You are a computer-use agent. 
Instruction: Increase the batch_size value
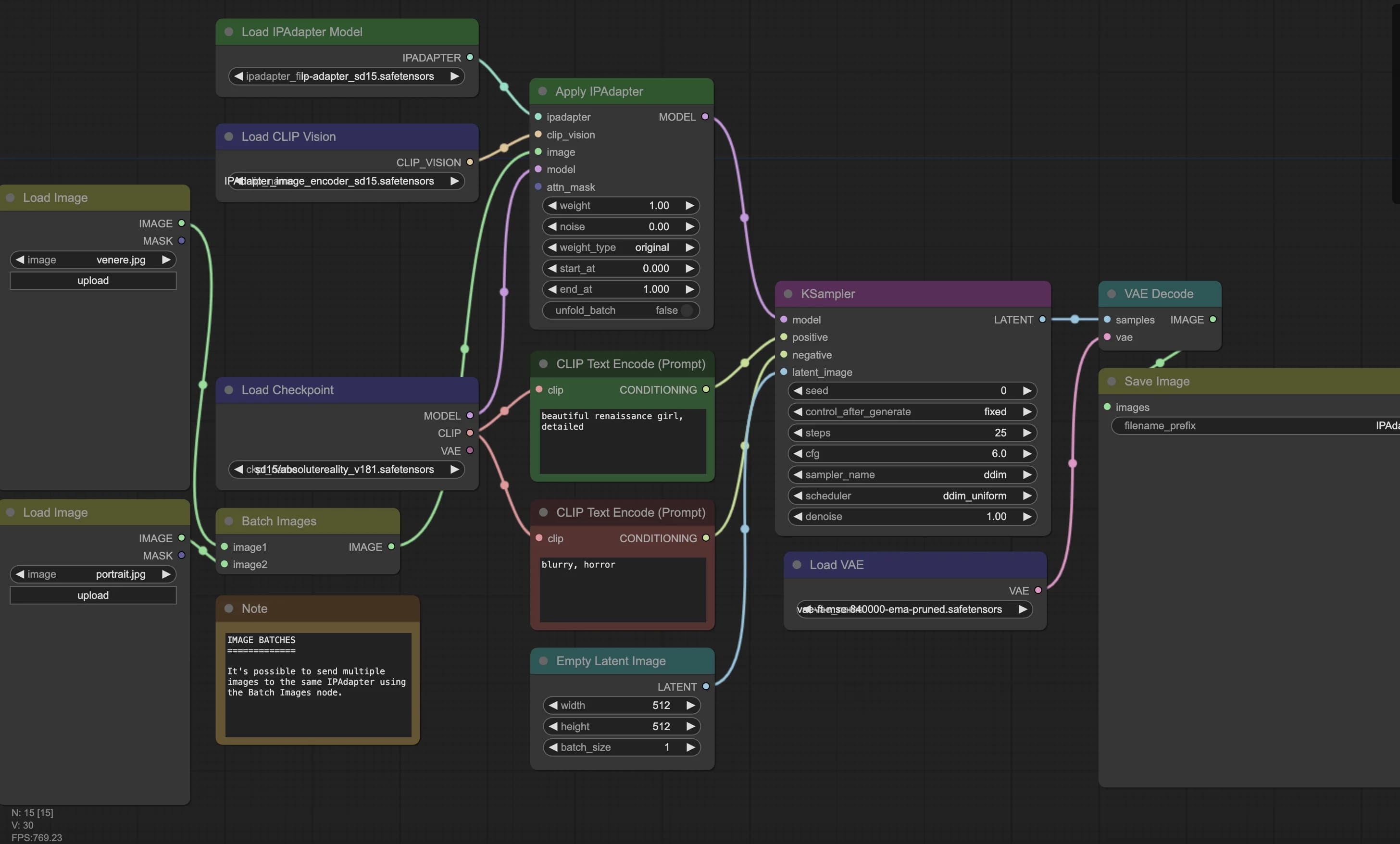pyautogui.click(x=691, y=747)
